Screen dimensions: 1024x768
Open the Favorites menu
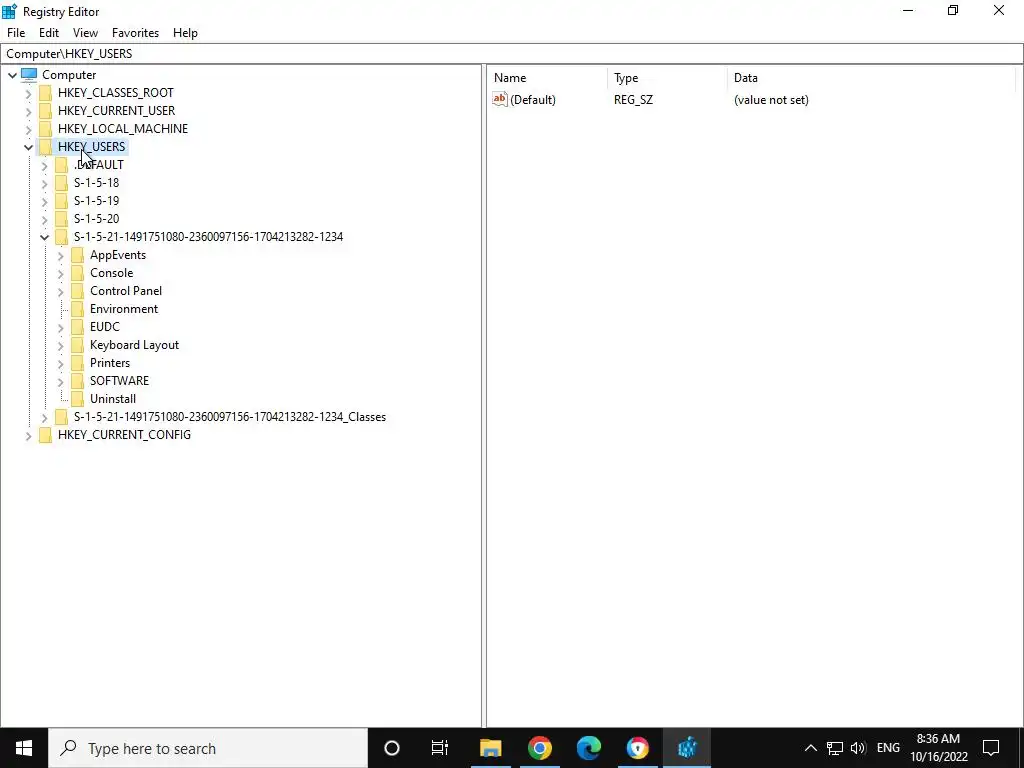[x=135, y=33]
